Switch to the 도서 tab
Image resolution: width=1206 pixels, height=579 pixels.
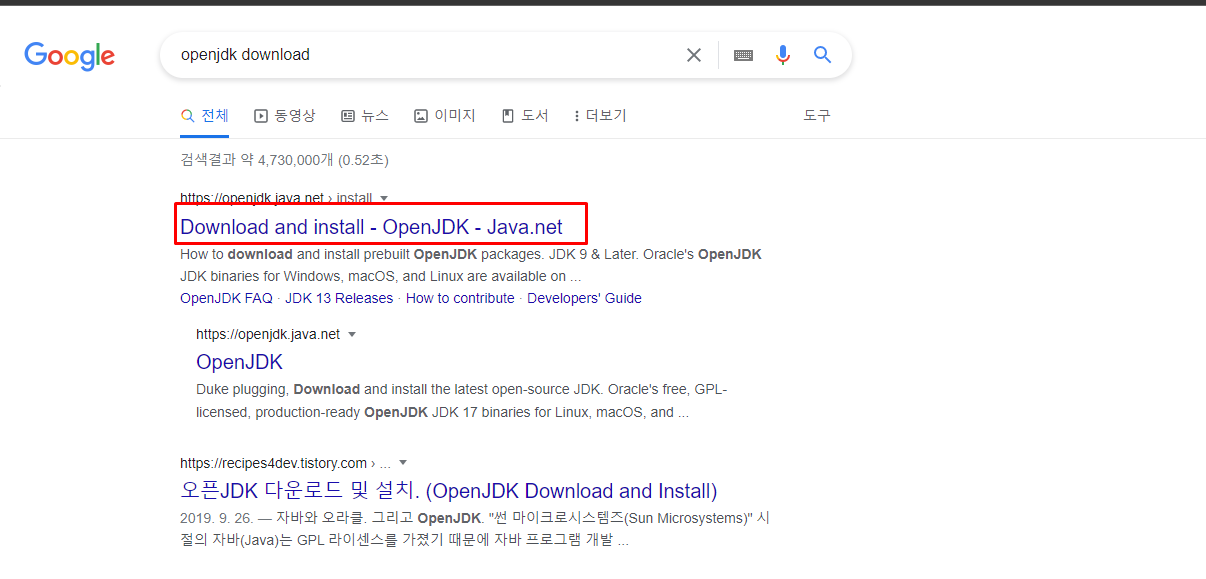(x=525, y=116)
